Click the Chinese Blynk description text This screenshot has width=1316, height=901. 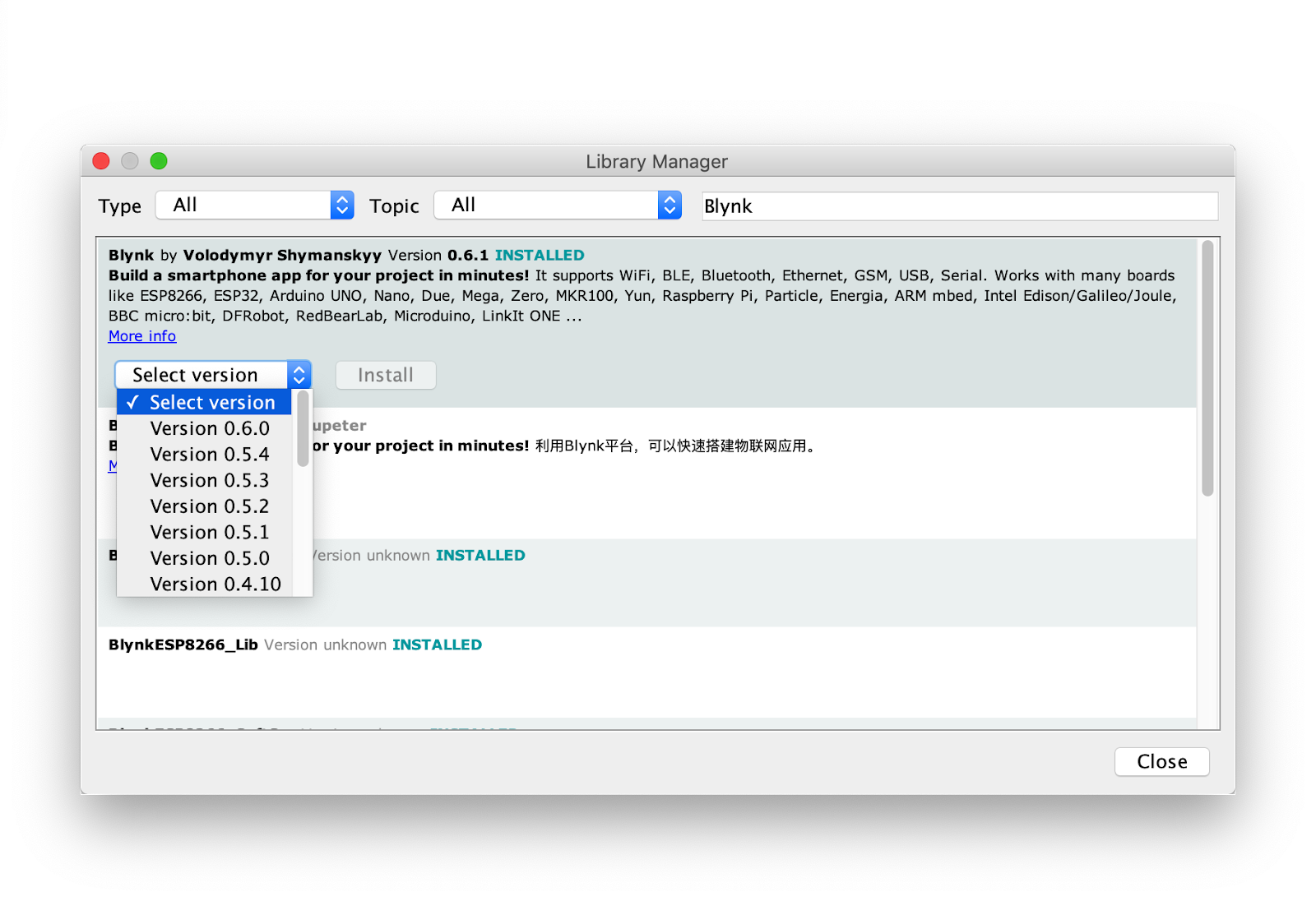click(675, 446)
